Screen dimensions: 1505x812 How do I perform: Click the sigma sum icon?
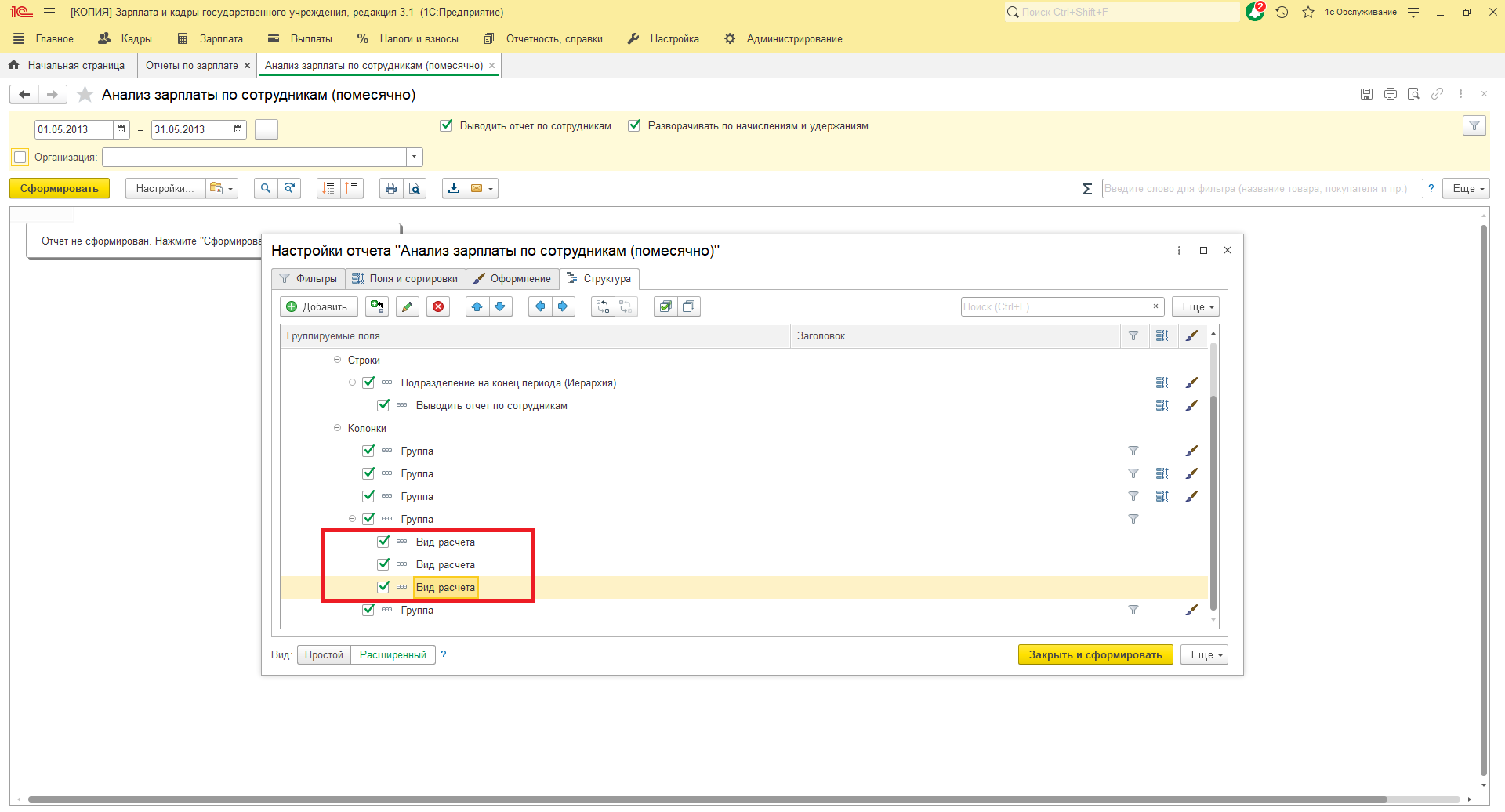1087,189
